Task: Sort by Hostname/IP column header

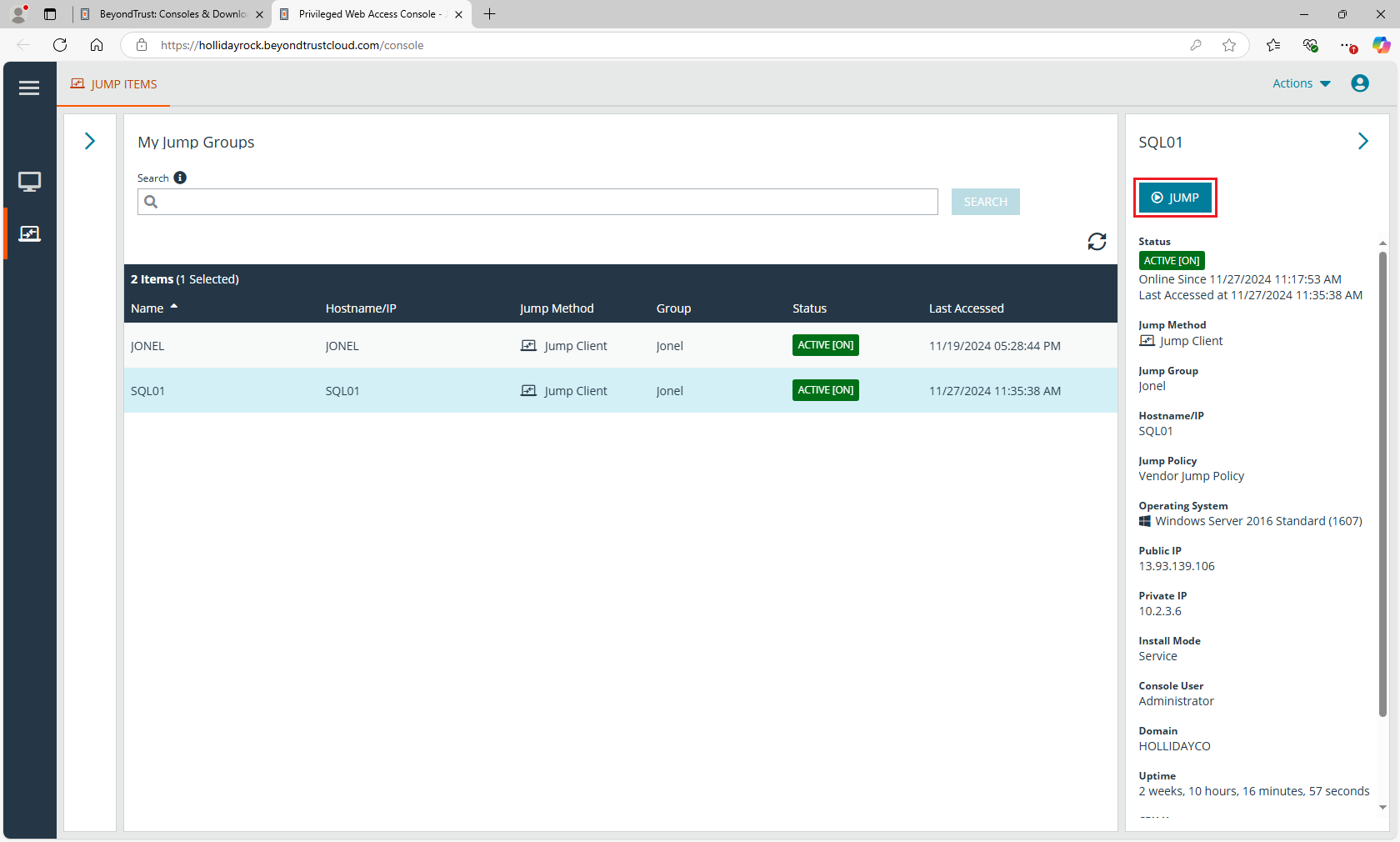Action: coord(361,308)
